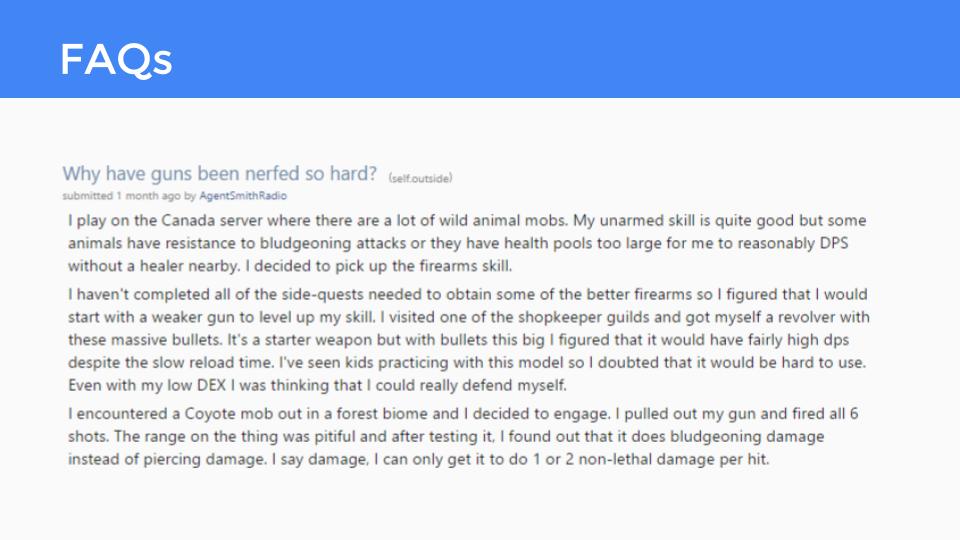This screenshot has height=540, width=960.
Task: Click the paragraph beginning "I haven't completed all"
Action: [469, 340]
